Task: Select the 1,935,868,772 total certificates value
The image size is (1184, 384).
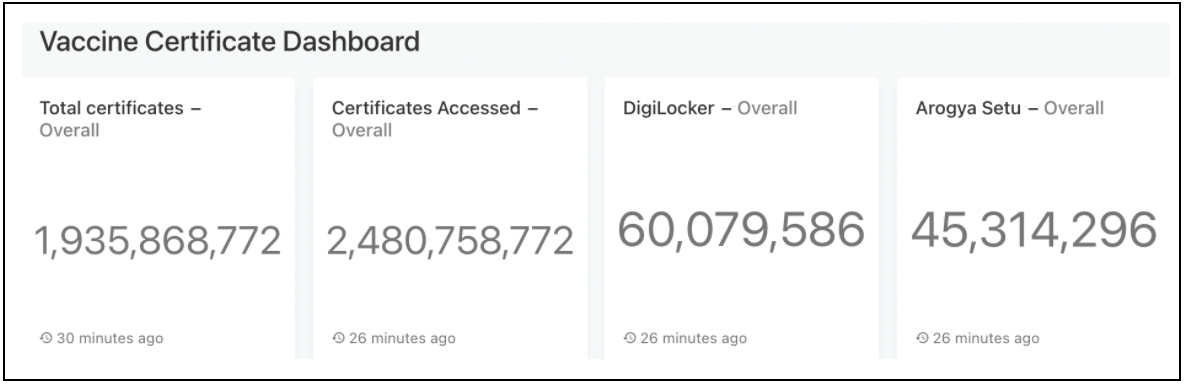Action: (158, 241)
